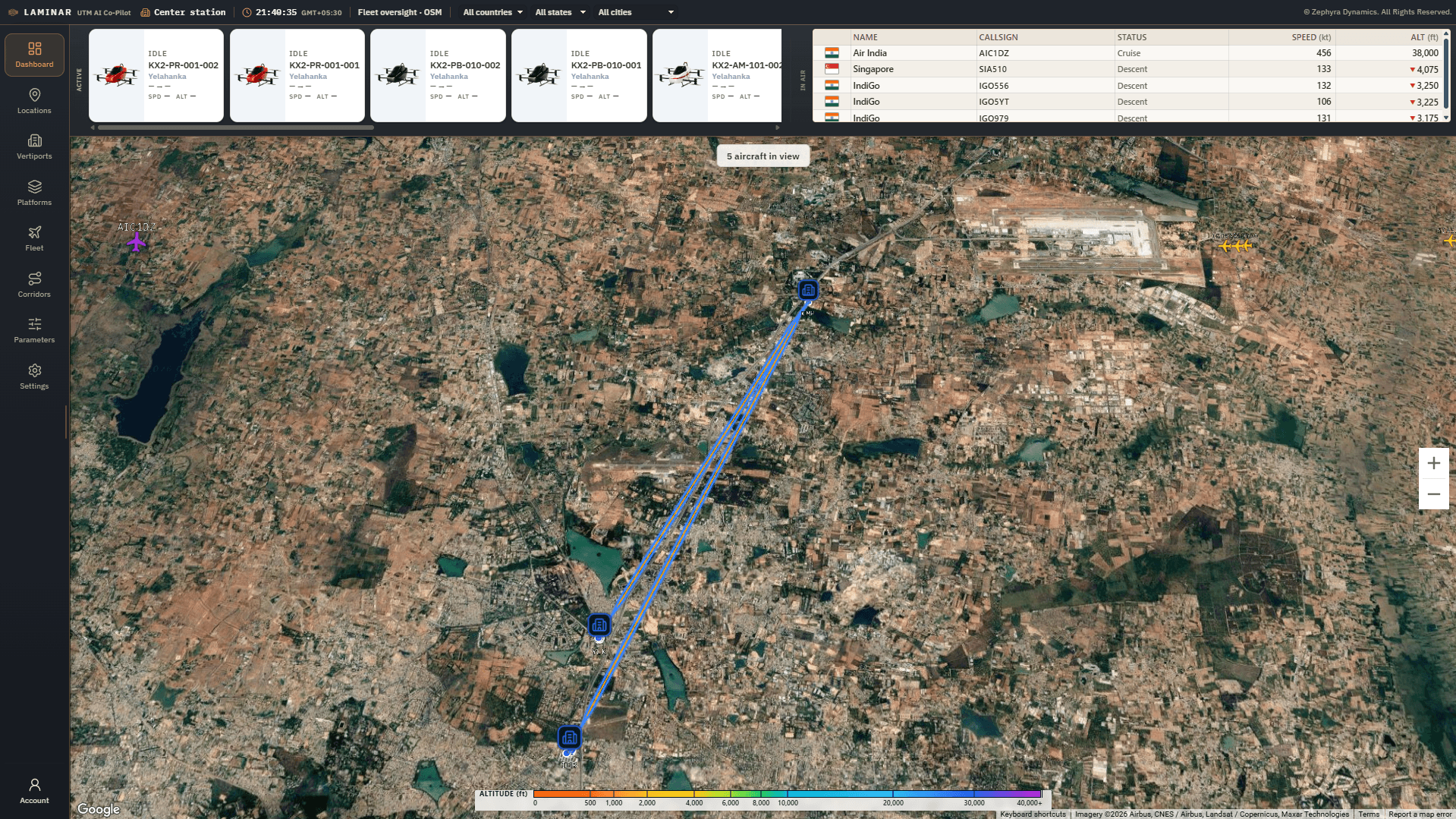Open the All states dropdown
The image size is (1456, 819).
point(560,12)
